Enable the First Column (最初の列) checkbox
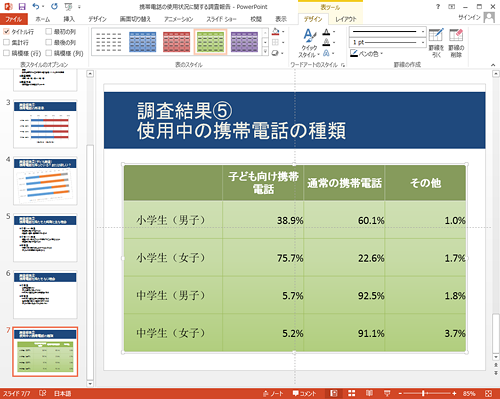The width and height of the screenshot is (500, 399). click(49, 32)
